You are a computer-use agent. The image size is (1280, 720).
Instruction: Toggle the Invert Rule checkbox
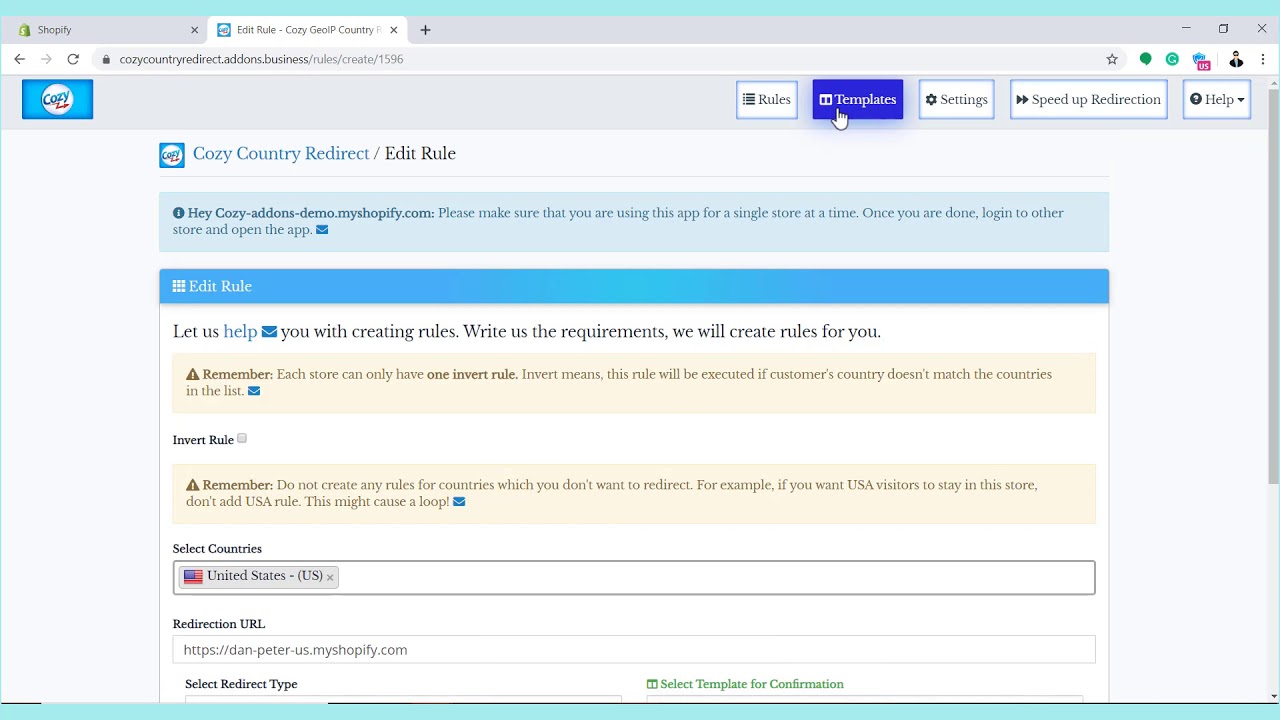pos(242,439)
